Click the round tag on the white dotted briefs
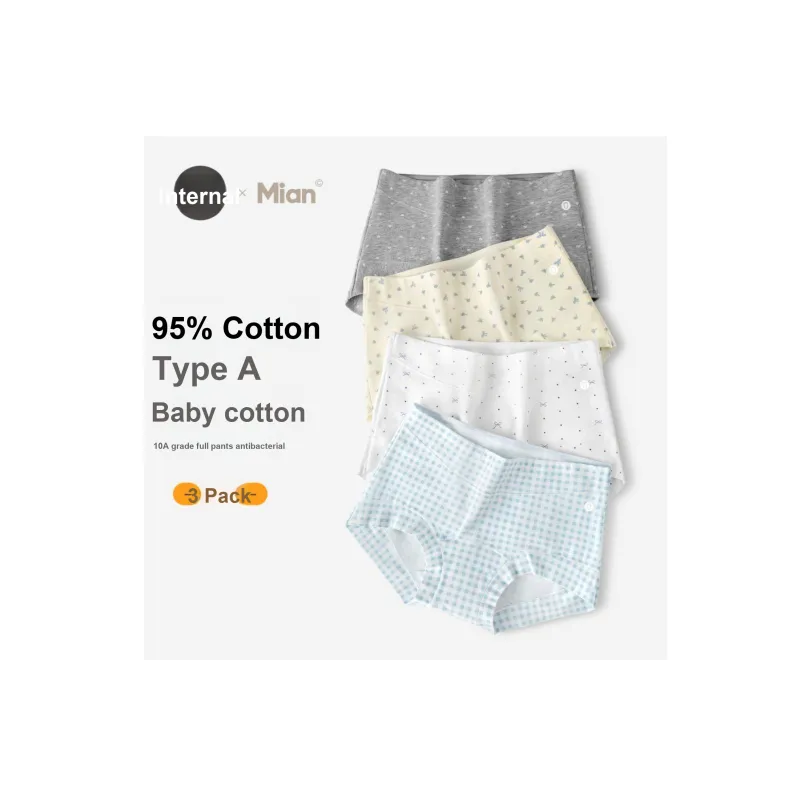Image resolution: width=800 pixels, height=800 pixels. pyautogui.click(x=584, y=385)
